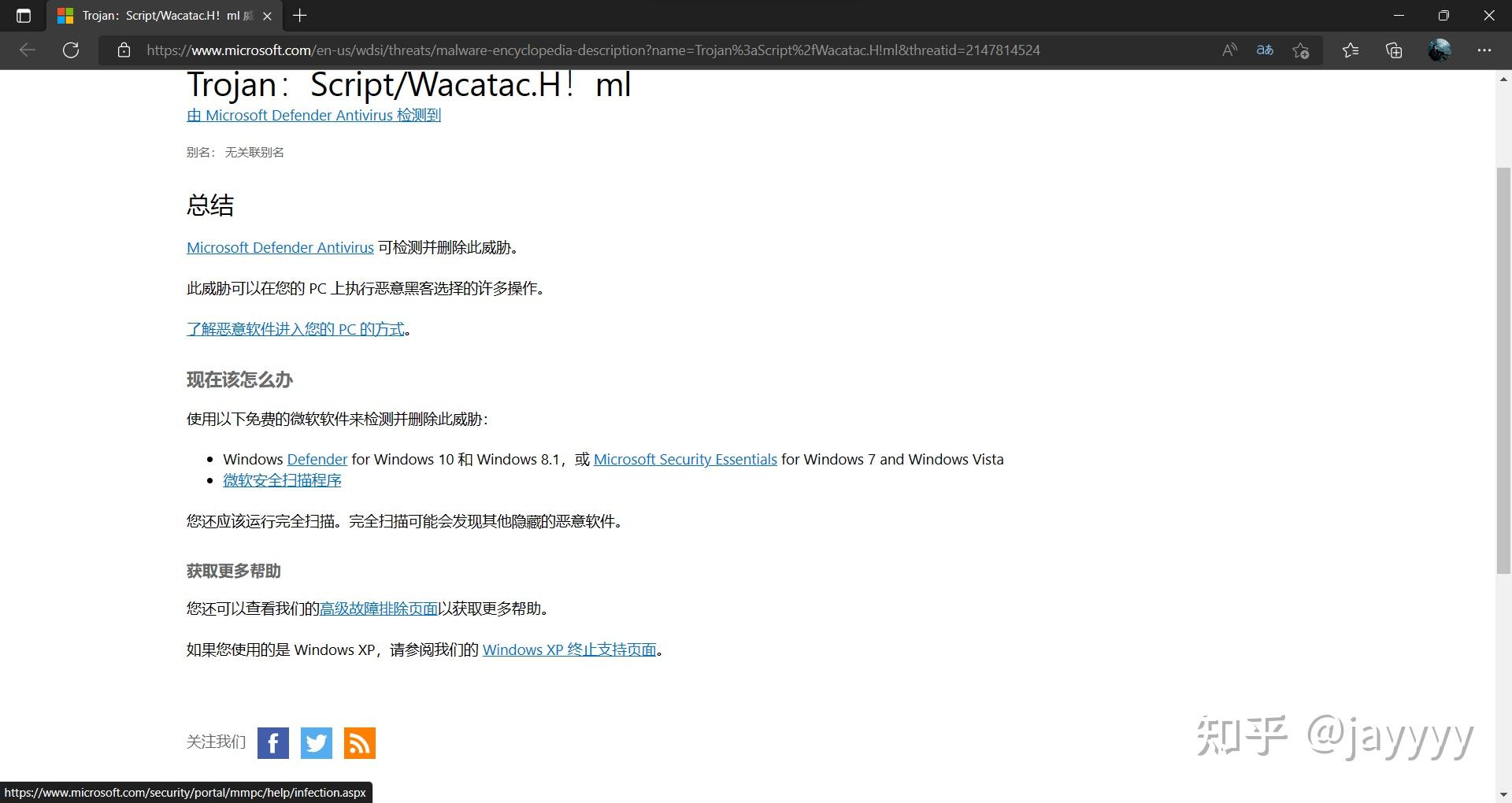Select the Trojan Script/Wacatac tab
Viewport: 1512px width, 803px height.
pos(157,15)
